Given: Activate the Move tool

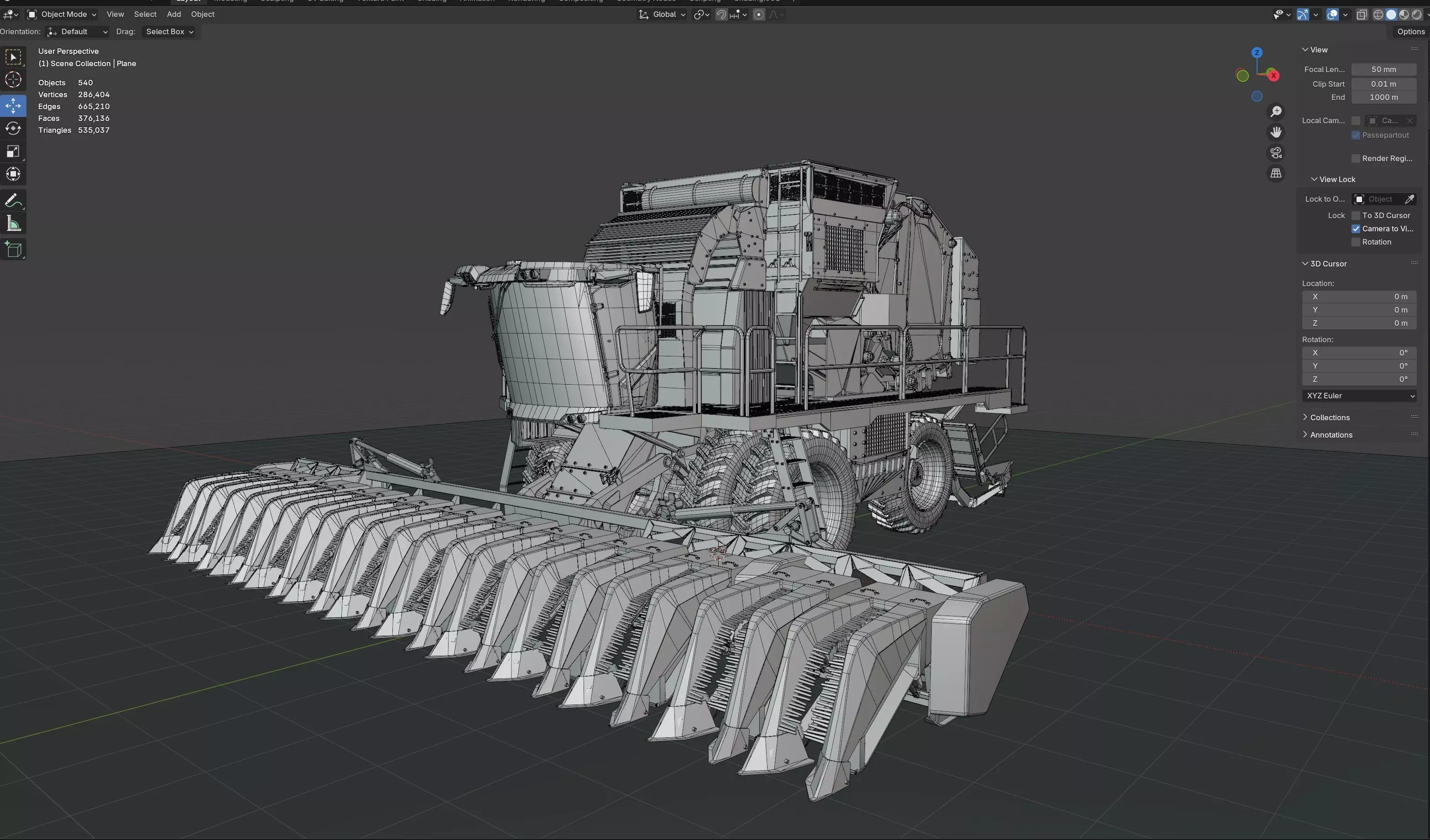Looking at the screenshot, I should tap(13, 105).
